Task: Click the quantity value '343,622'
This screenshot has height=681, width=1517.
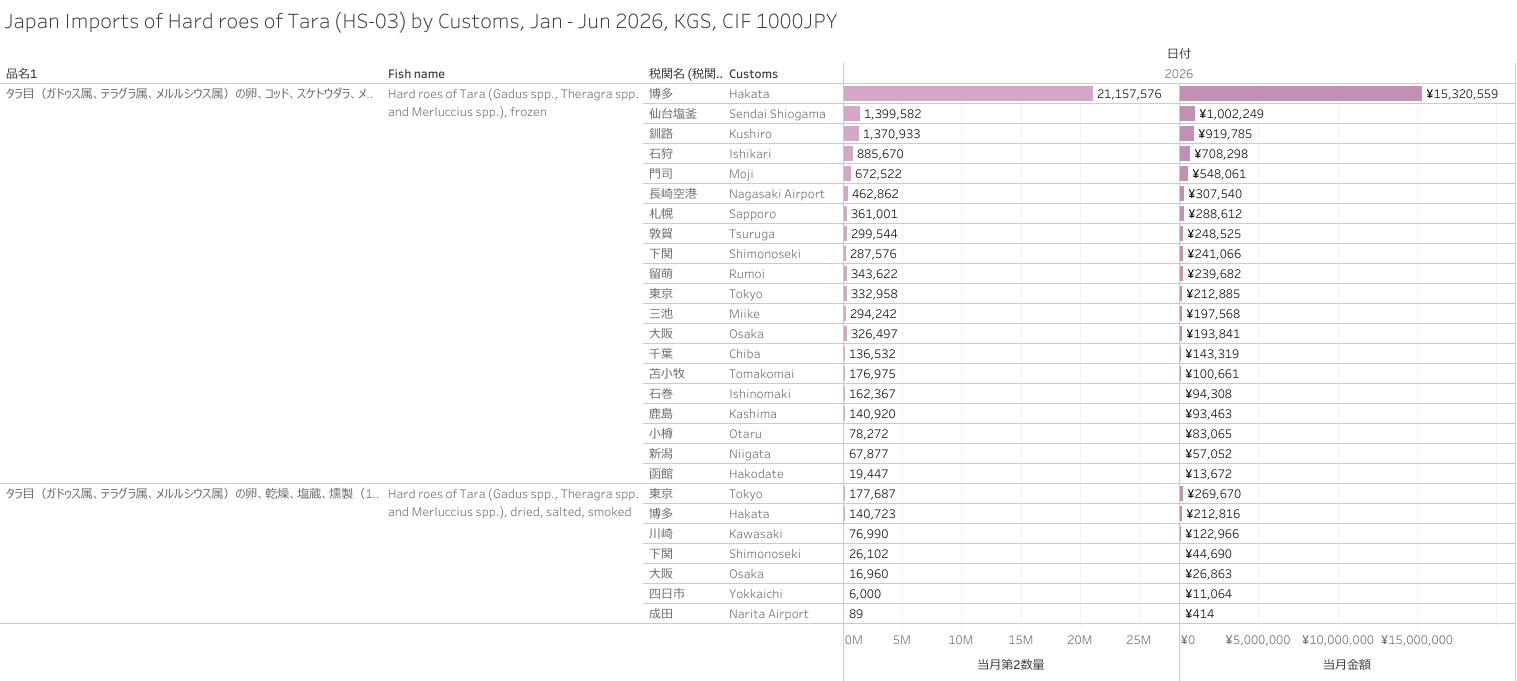Action: click(x=874, y=273)
